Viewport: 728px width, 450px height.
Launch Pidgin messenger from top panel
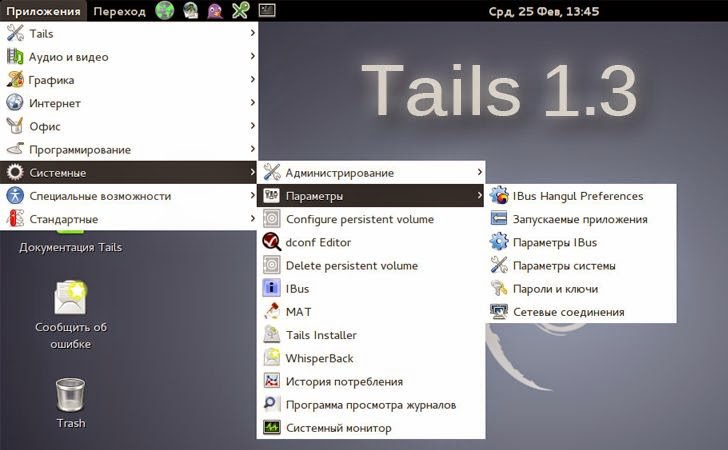[215, 11]
